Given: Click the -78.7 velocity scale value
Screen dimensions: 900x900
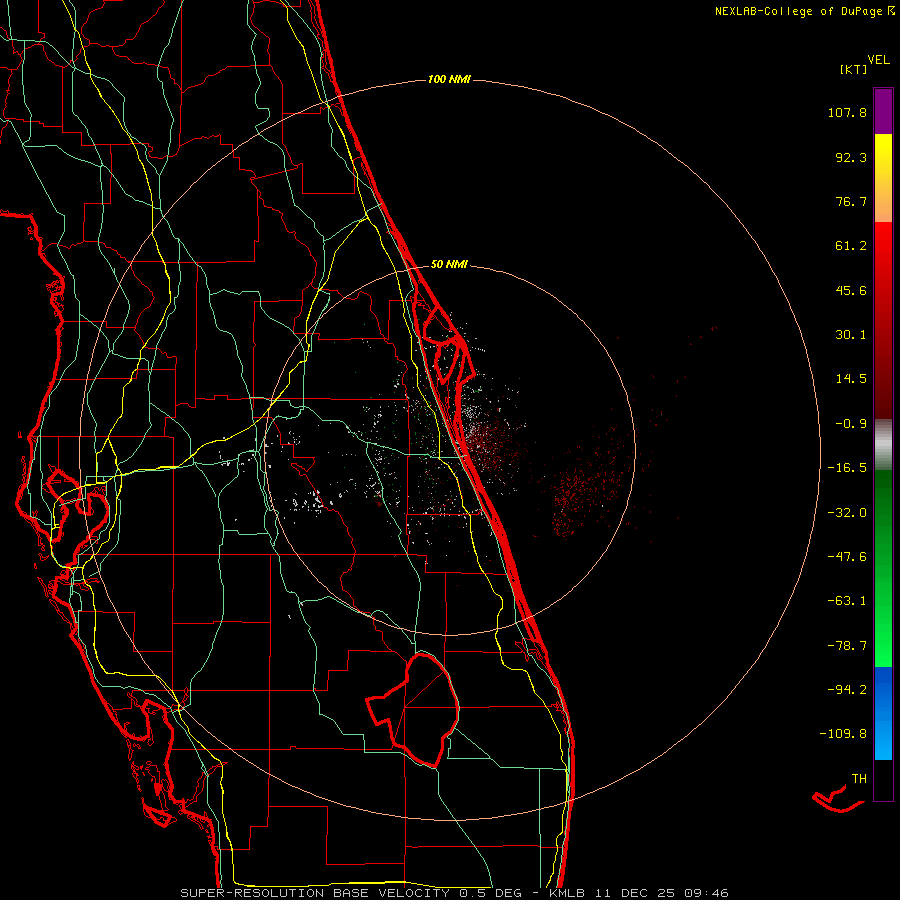Looking at the screenshot, I should (847, 646).
